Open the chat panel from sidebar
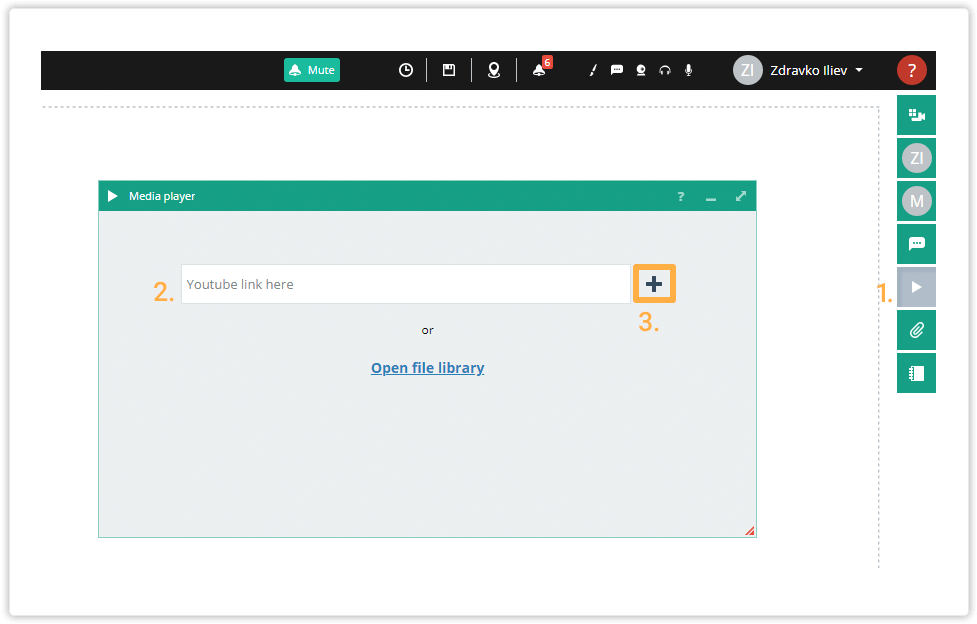This screenshot has width=977, height=624. pyautogui.click(x=916, y=243)
